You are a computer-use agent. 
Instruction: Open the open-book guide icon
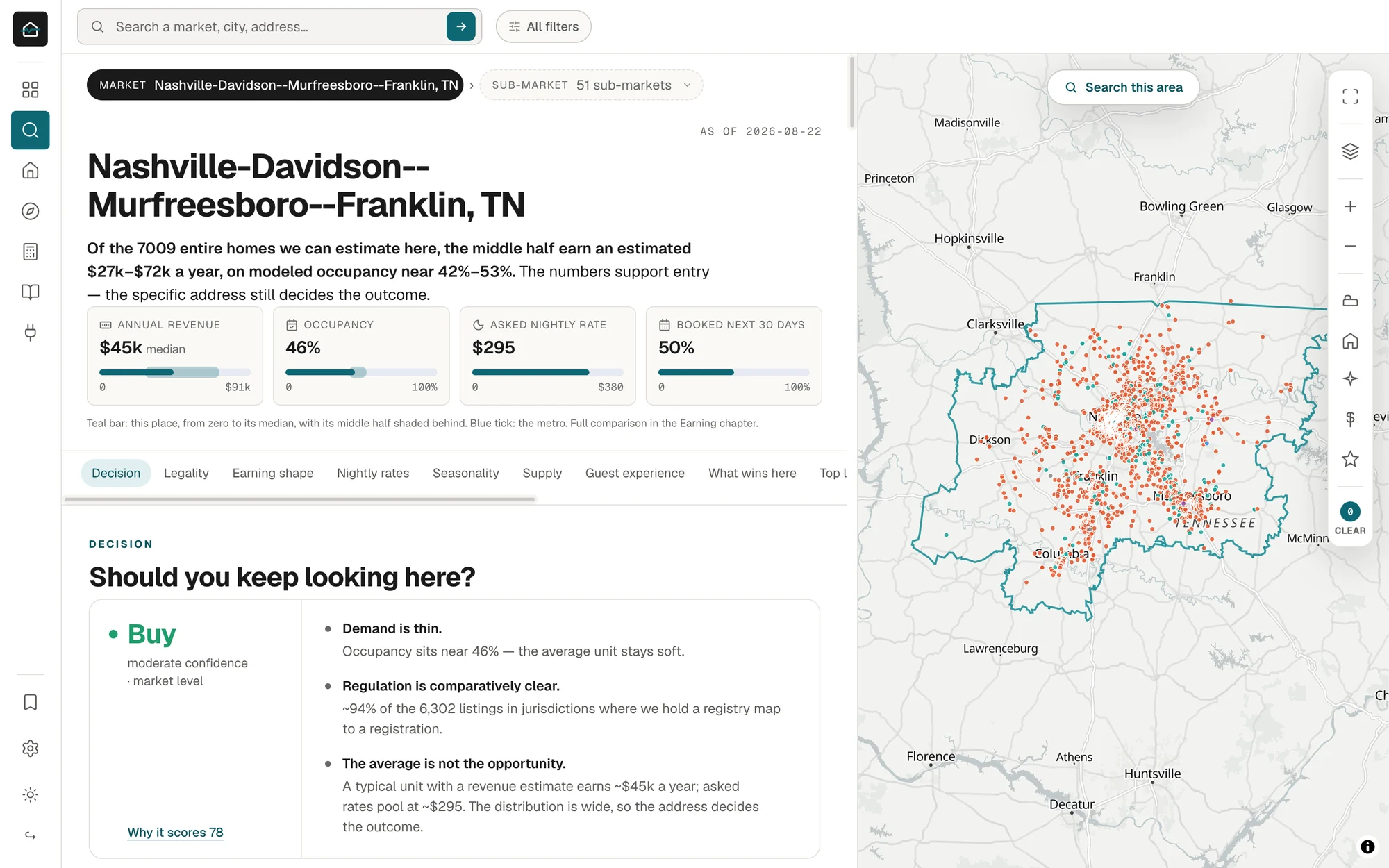(x=31, y=292)
